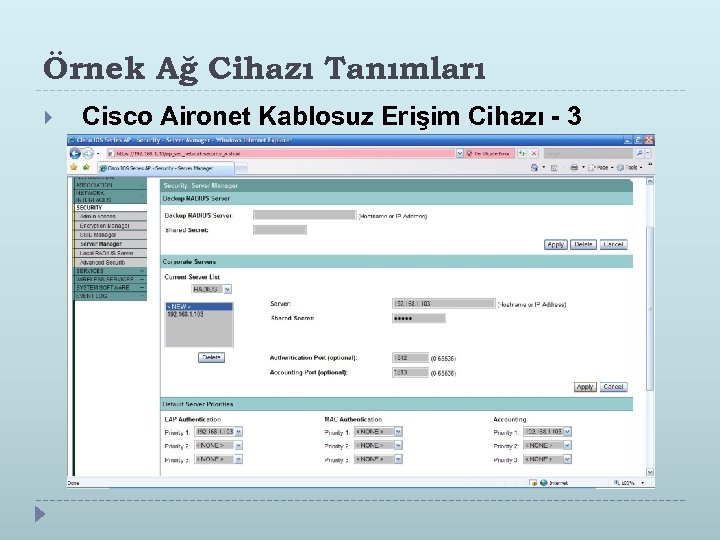Open Accounting Priority 1 dropdown
Image resolution: width=720 pixels, height=540 pixels.
tap(547, 432)
